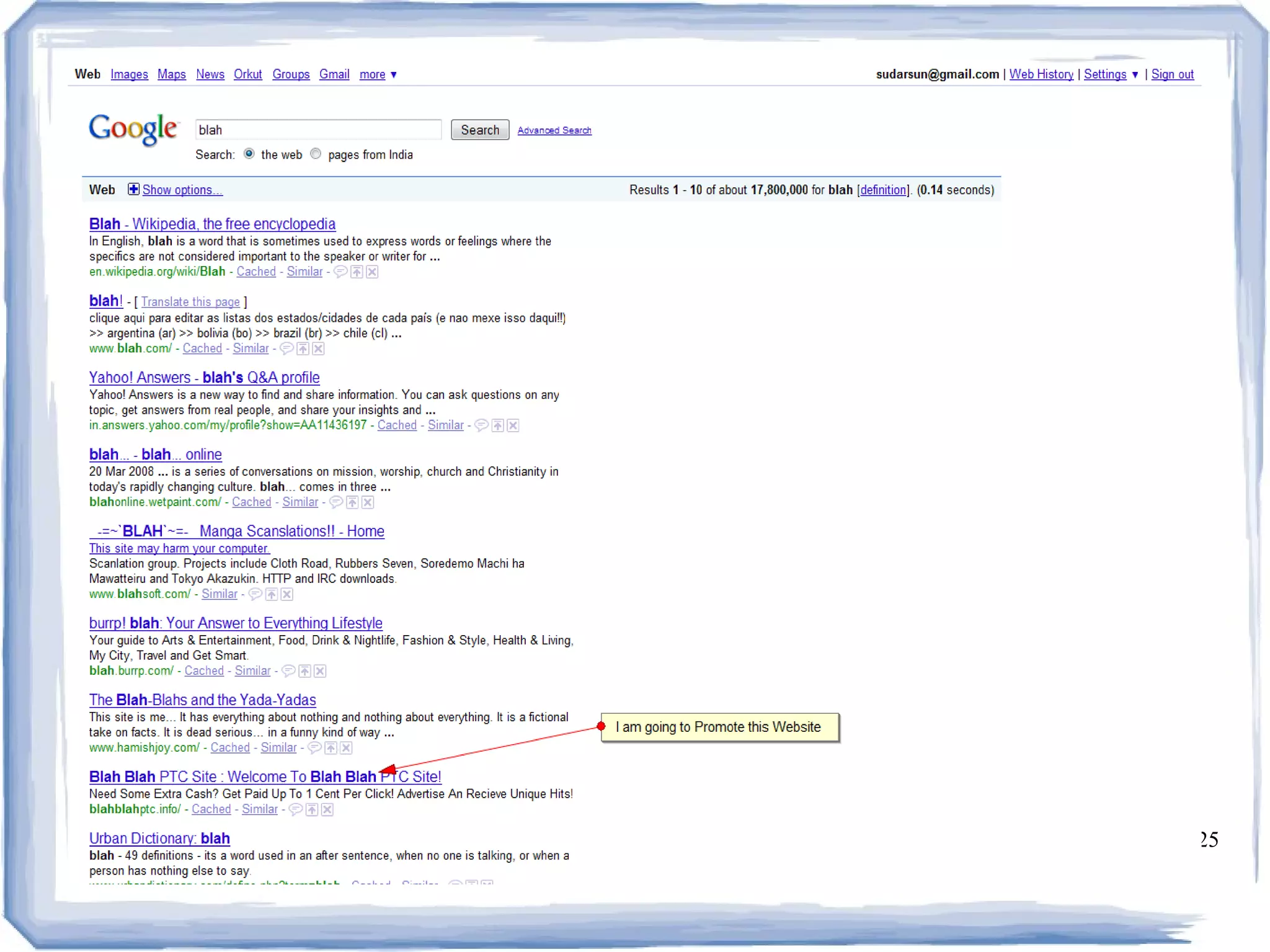
Task: Promote the blah.burrp.com result
Action: (304, 671)
